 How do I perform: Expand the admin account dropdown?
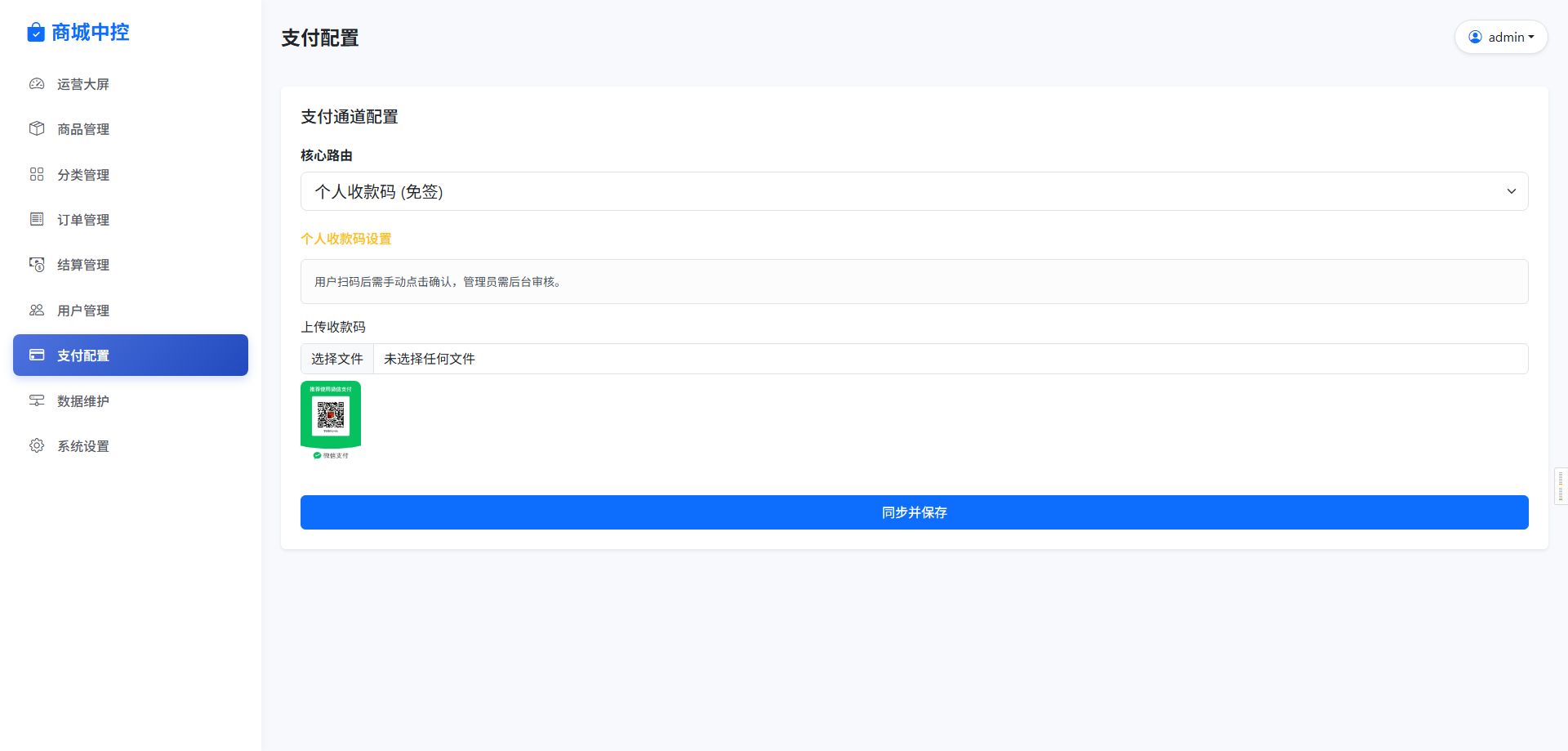click(x=1501, y=37)
